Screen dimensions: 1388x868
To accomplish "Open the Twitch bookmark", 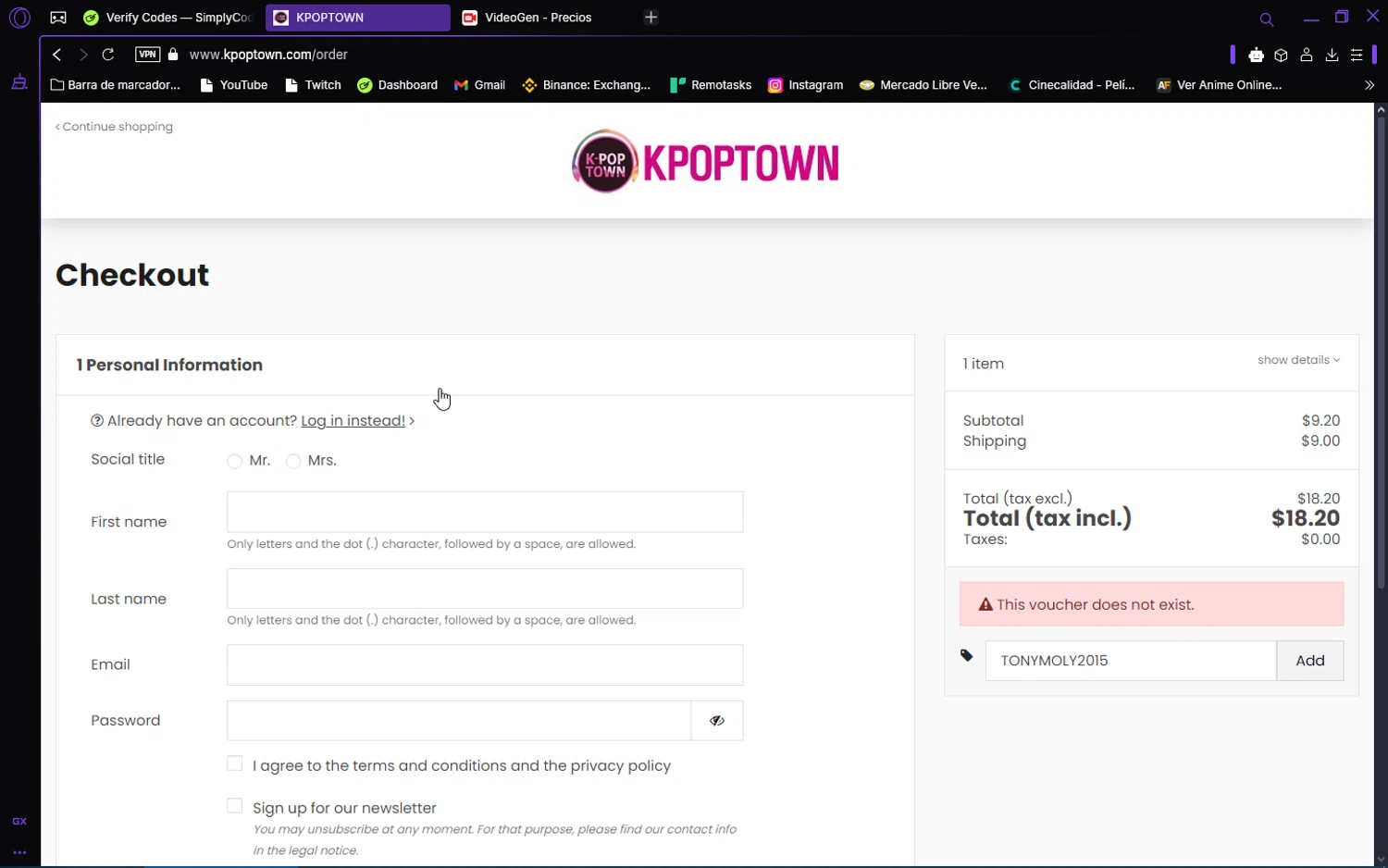I will (313, 85).
